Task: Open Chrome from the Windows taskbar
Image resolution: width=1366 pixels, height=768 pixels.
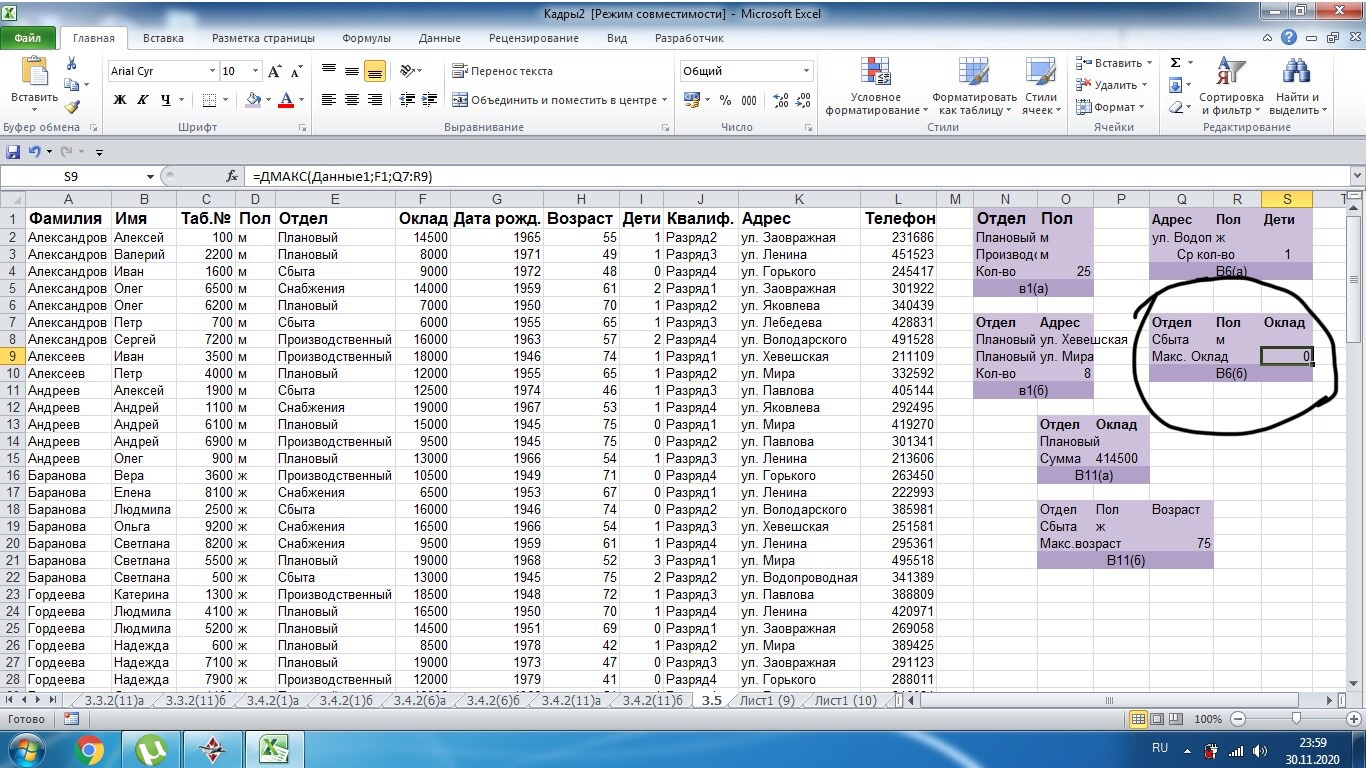Action: (89, 749)
